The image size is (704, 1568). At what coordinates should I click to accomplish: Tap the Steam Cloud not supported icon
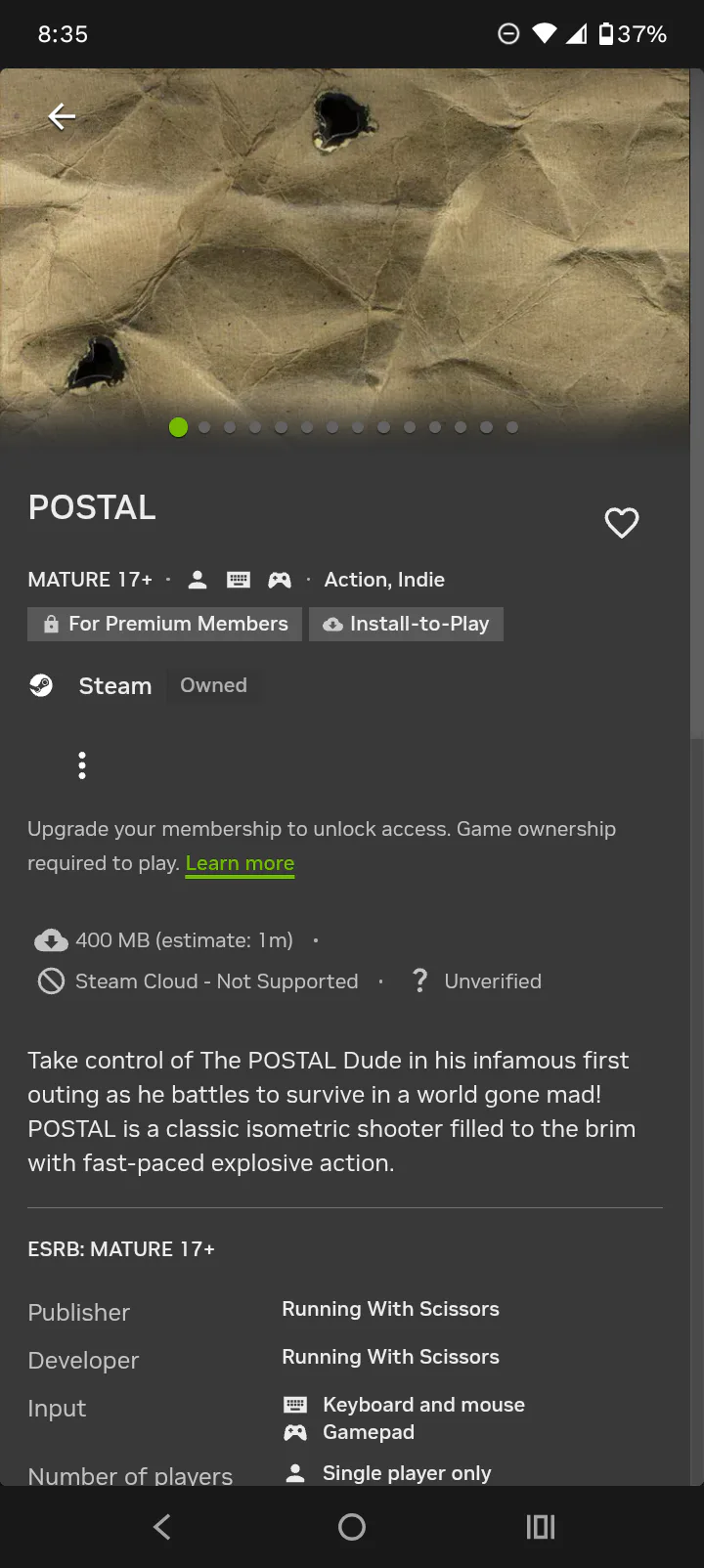[51, 980]
